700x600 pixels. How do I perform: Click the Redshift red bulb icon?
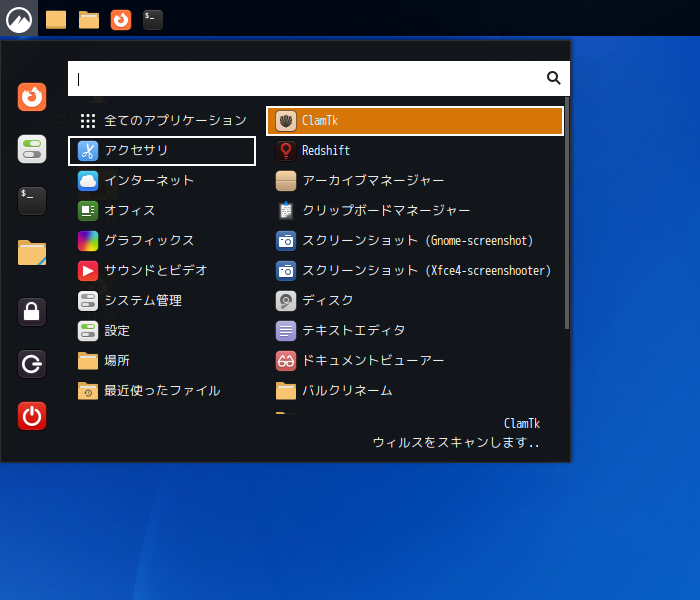(286, 151)
